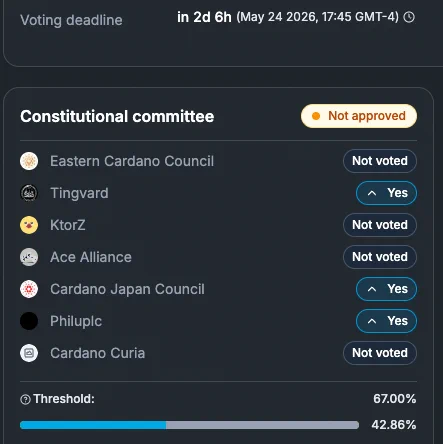Click the Tingvard avatar icon
Viewport: 443px width, 444px height.
pos(29,193)
